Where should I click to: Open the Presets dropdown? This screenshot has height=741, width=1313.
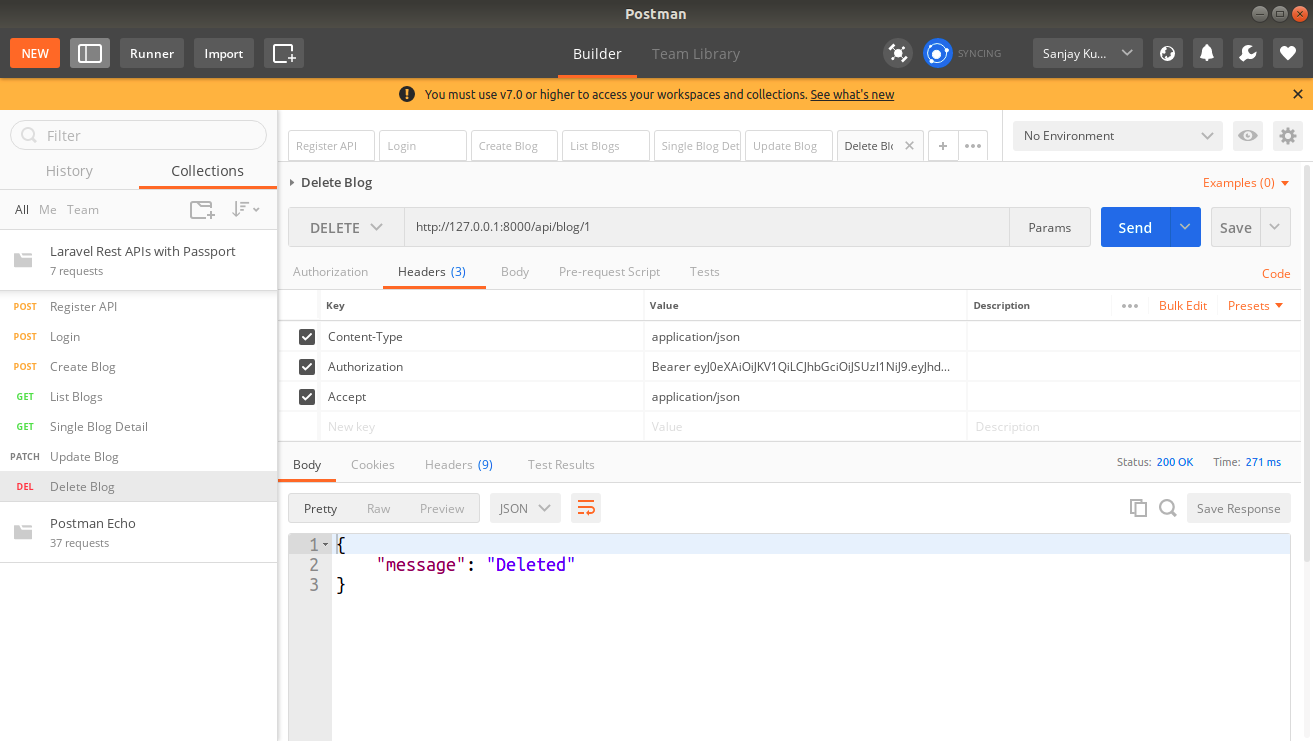pos(1255,306)
